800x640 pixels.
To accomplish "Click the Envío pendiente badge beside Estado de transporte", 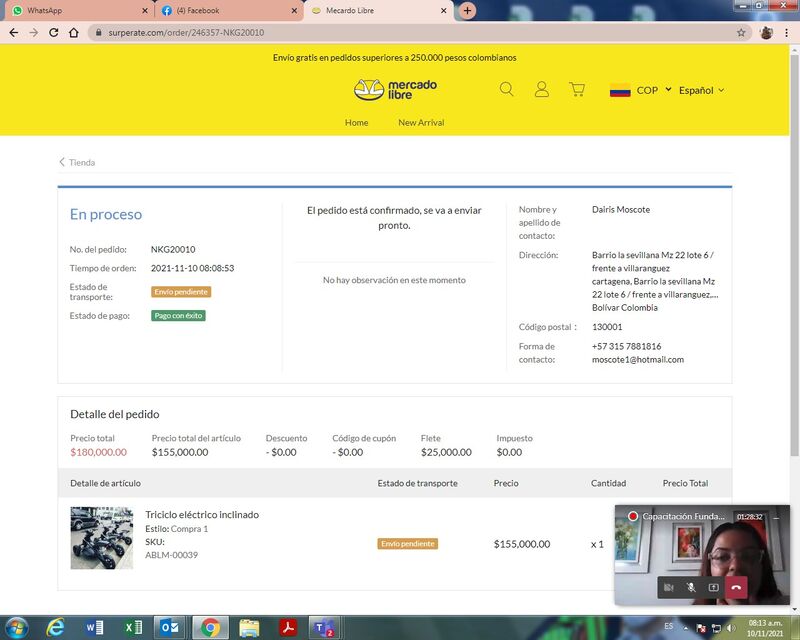I will (x=181, y=292).
